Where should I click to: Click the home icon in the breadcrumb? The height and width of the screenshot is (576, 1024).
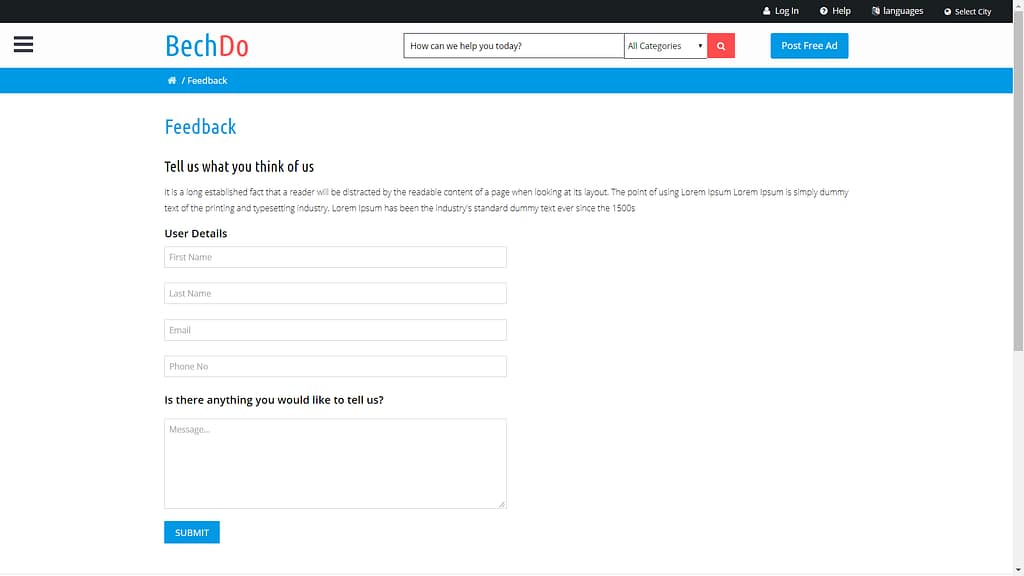[171, 80]
